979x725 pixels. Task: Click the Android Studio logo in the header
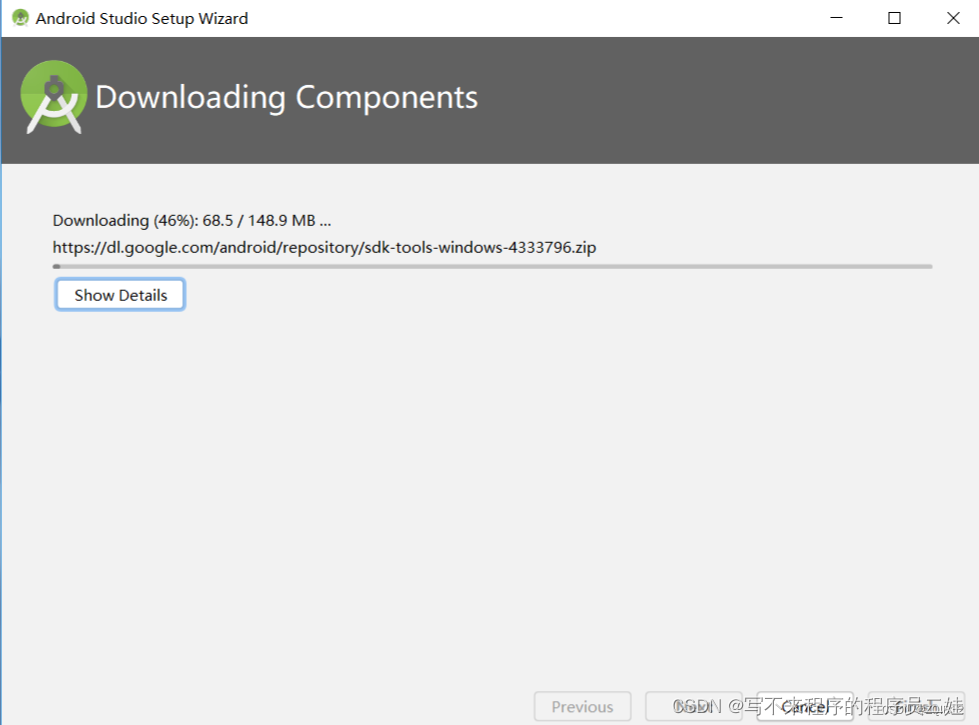point(54,97)
